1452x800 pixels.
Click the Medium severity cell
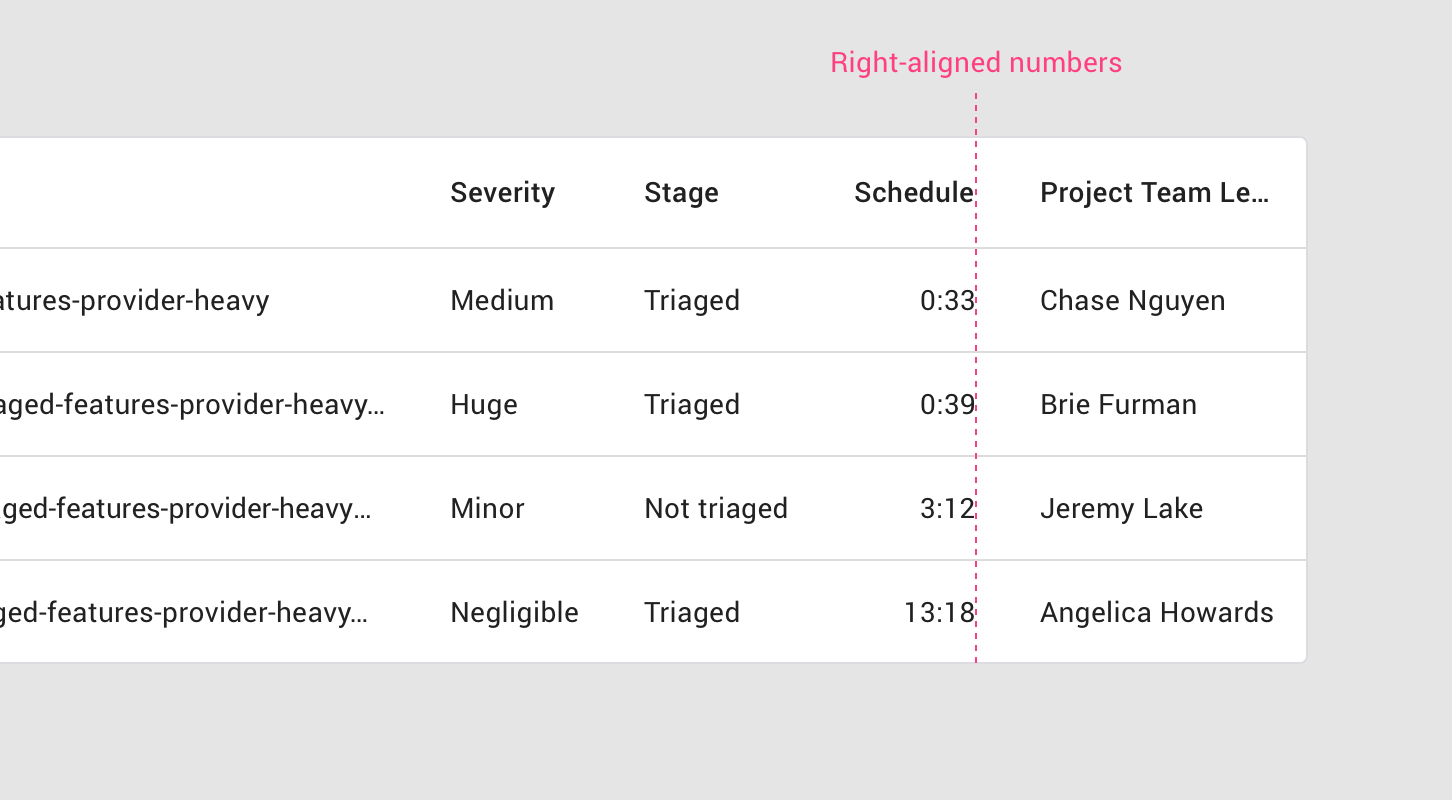tap(502, 301)
